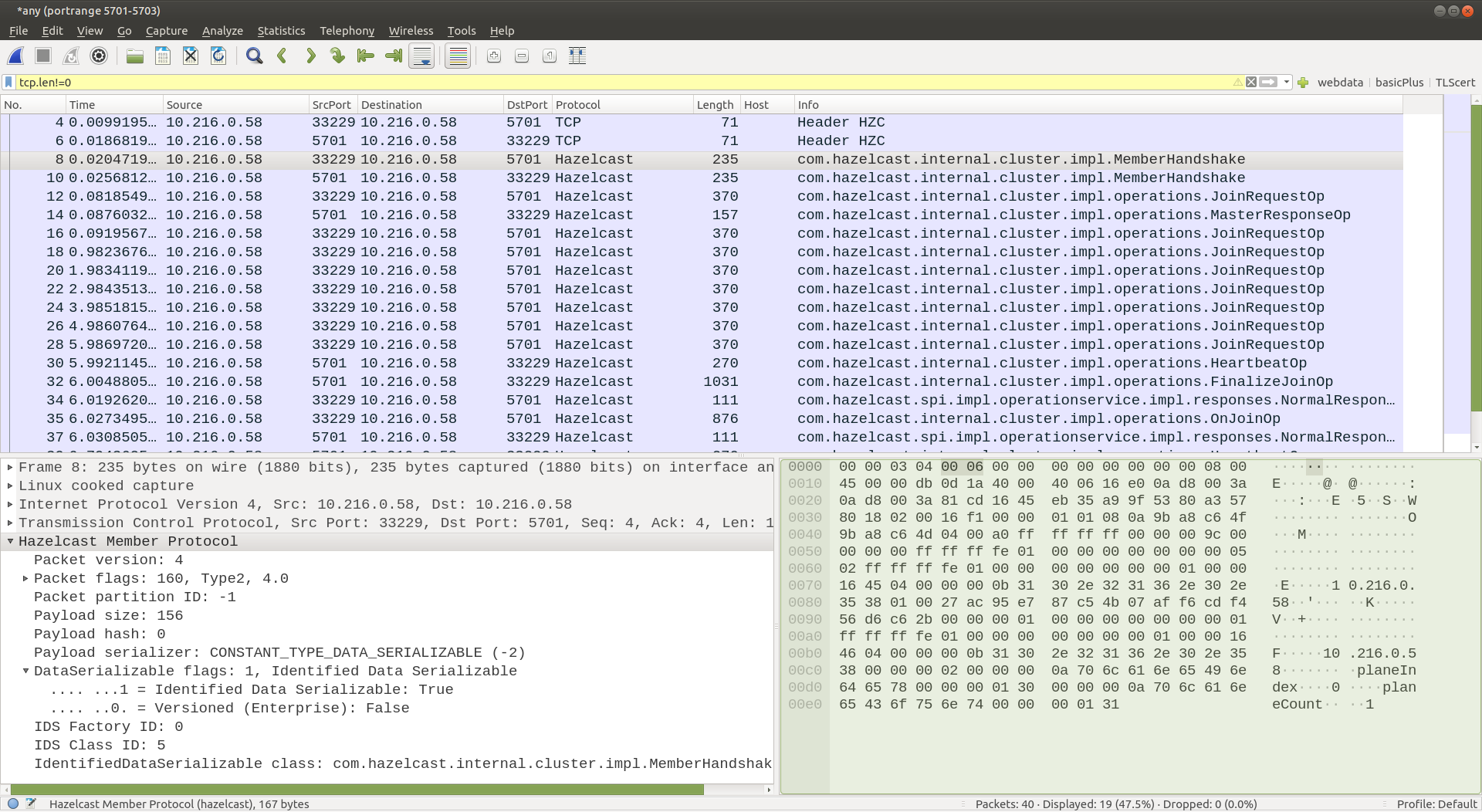
Task: Add a filter button plus icon
Action: coord(1303,83)
